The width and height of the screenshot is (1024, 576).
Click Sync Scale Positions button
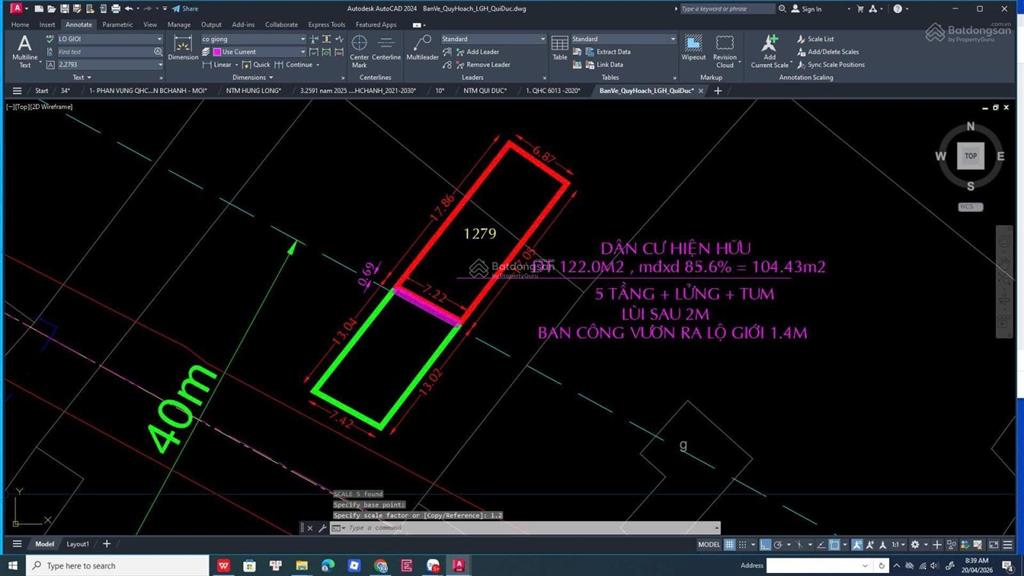(831, 65)
